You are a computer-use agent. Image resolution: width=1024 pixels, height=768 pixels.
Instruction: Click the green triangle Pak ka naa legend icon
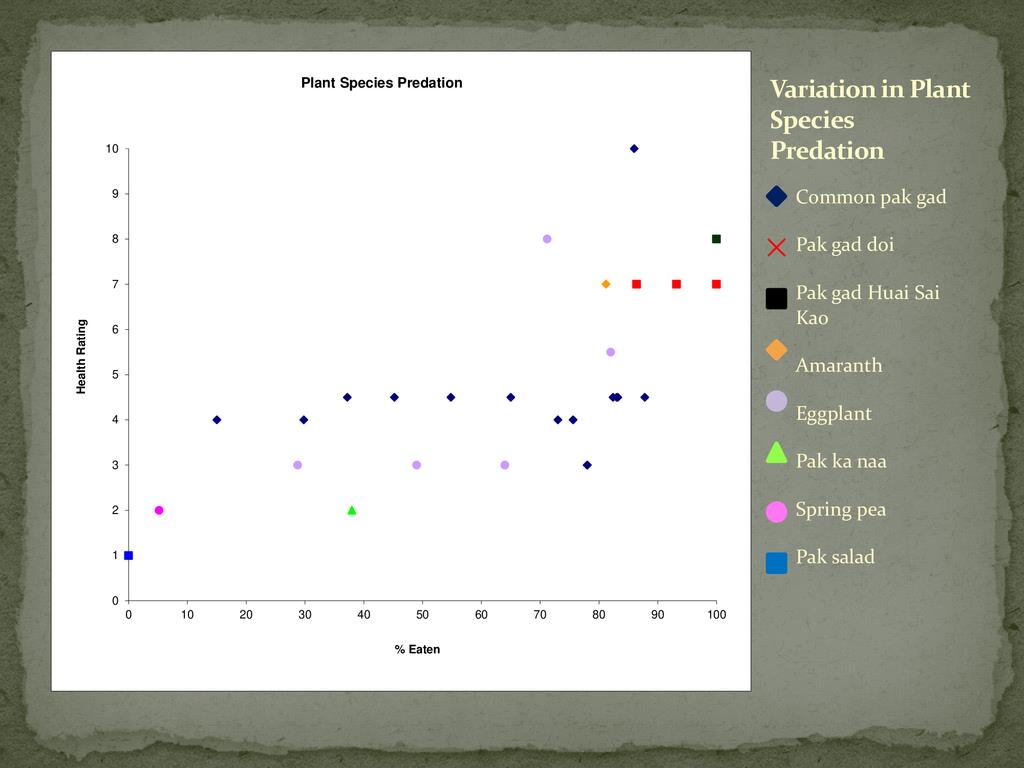776,452
